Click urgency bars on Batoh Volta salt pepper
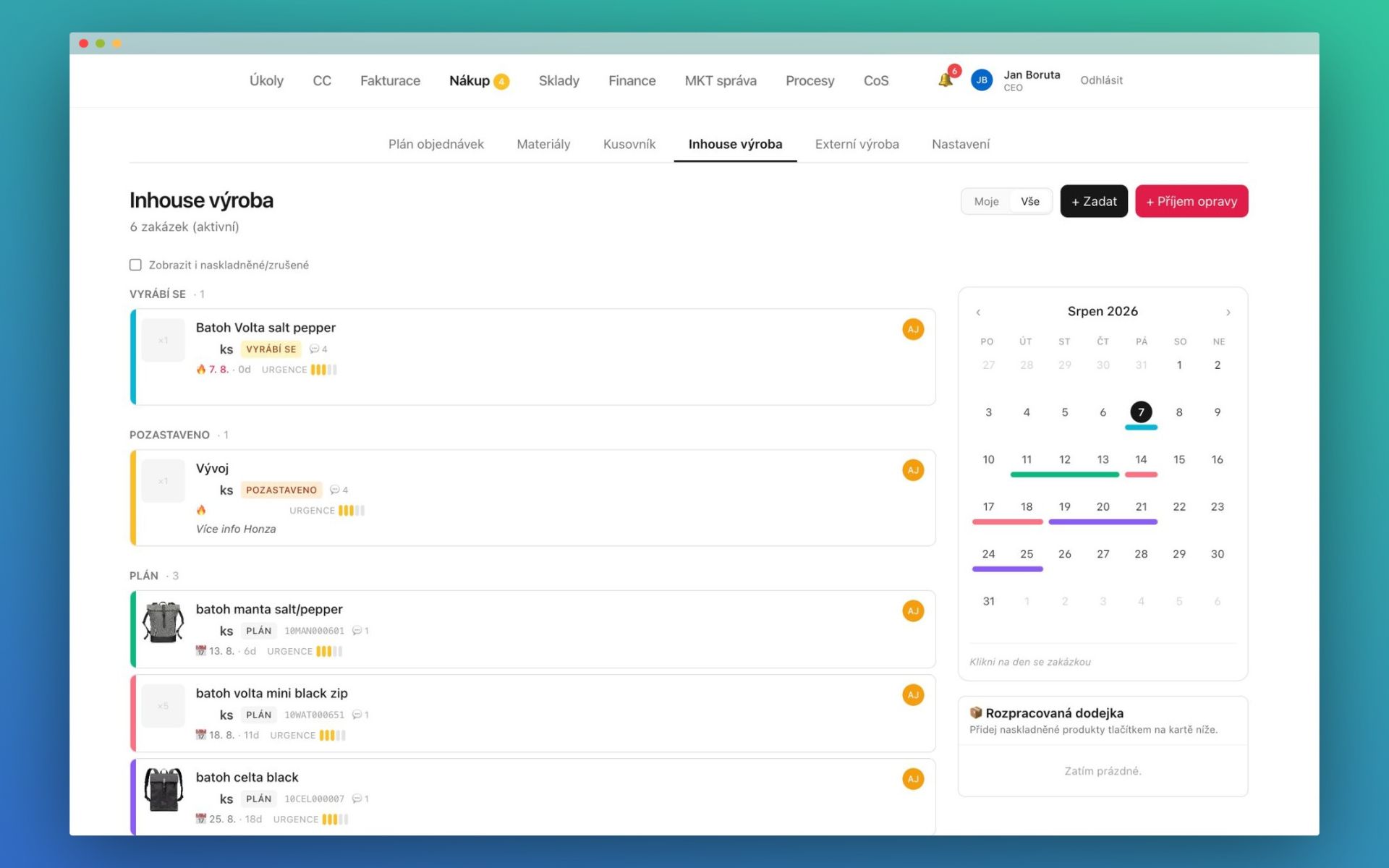This screenshot has width=1389, height=868. point(323,370)
